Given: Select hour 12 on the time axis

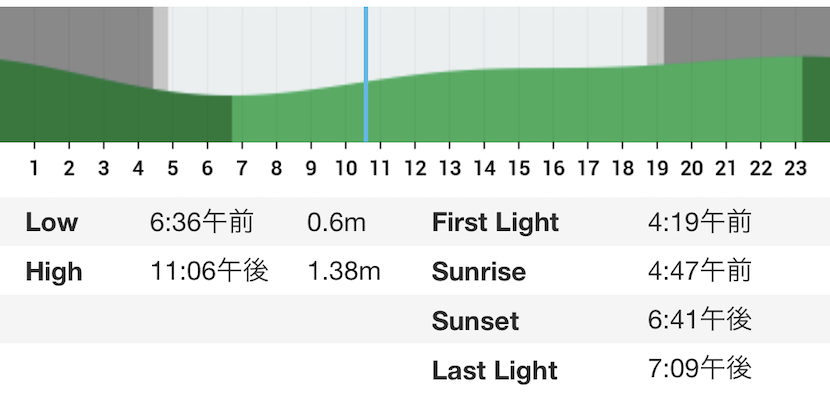Looking at the screenshot, I should click(x=414, y=168).
